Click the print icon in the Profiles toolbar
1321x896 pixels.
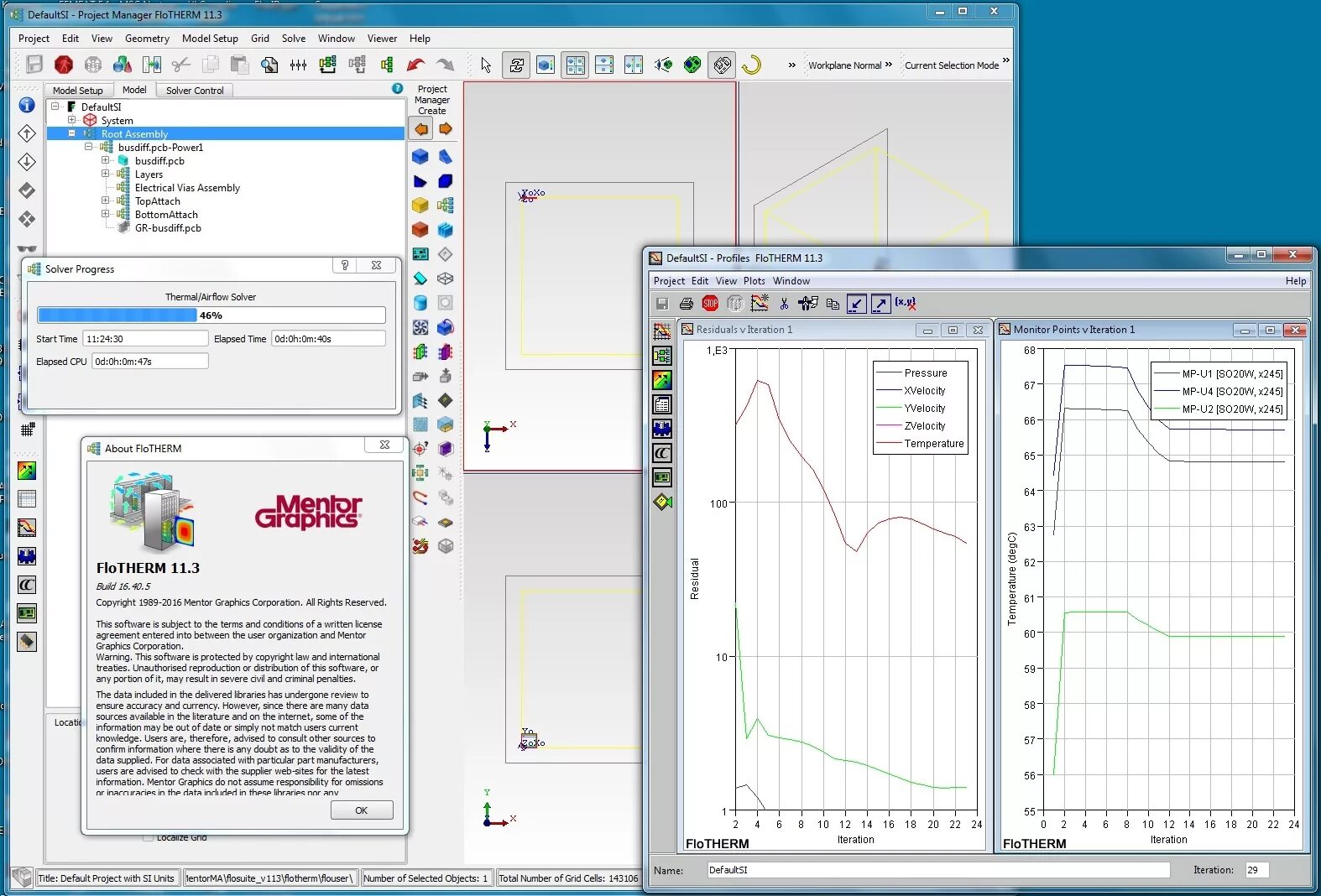686,304
